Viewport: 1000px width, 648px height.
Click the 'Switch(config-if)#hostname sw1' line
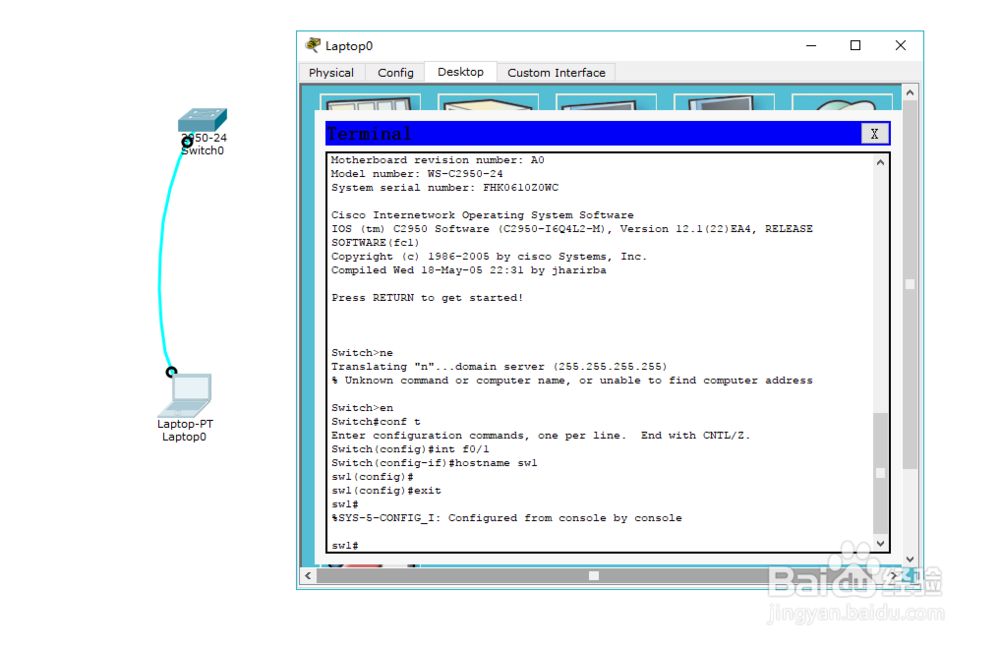[434, 463]
